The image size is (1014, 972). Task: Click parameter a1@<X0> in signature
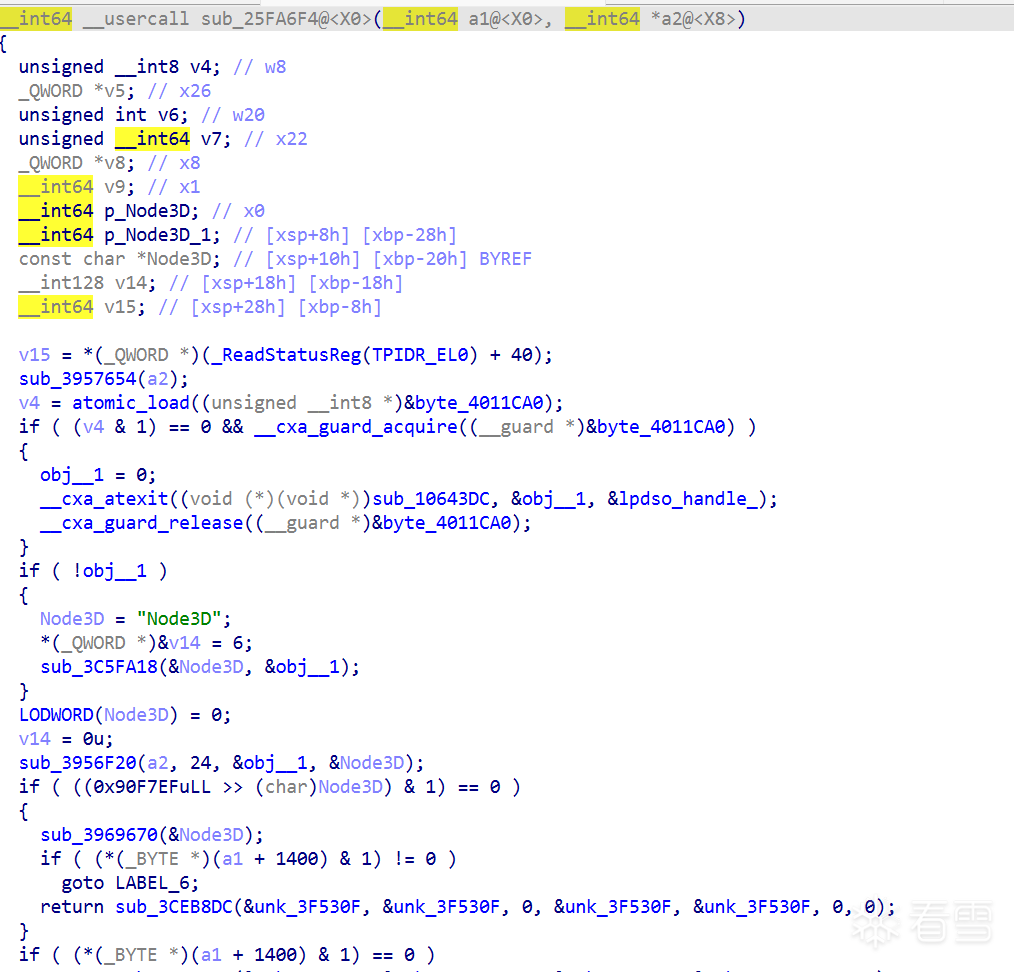[505, 19]
